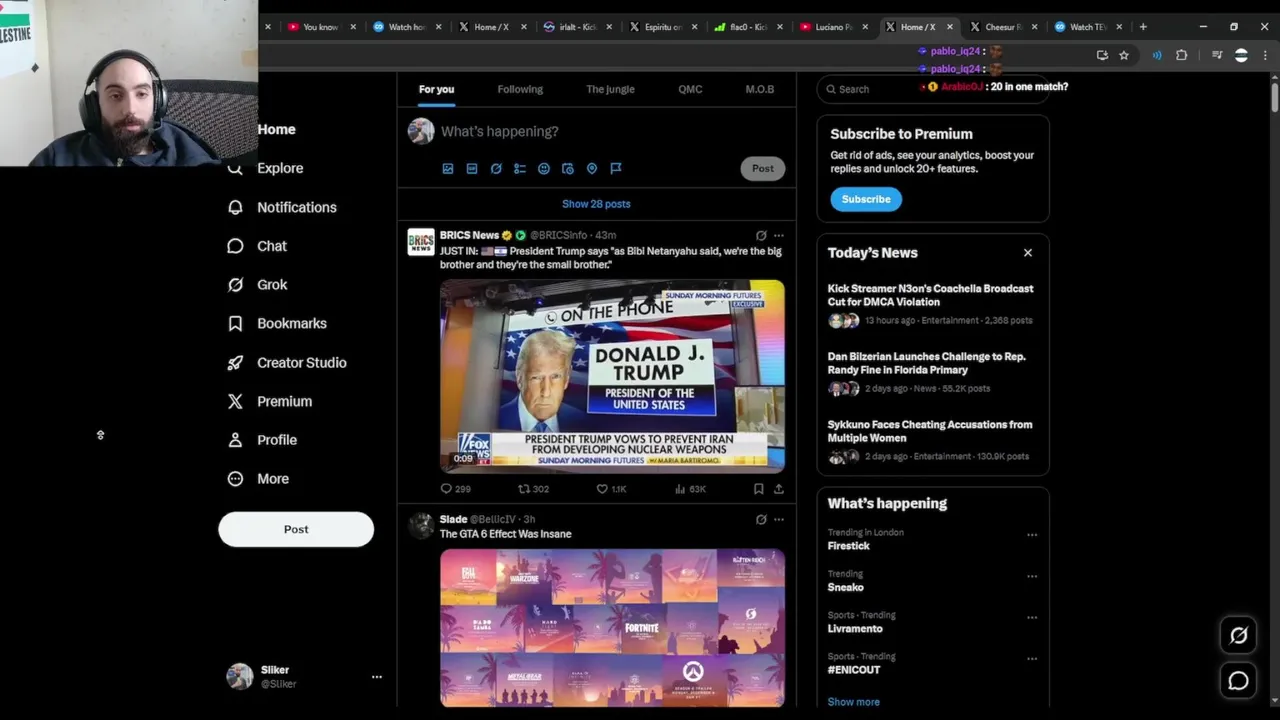Click Show more under trends

[x=854, y=702]
